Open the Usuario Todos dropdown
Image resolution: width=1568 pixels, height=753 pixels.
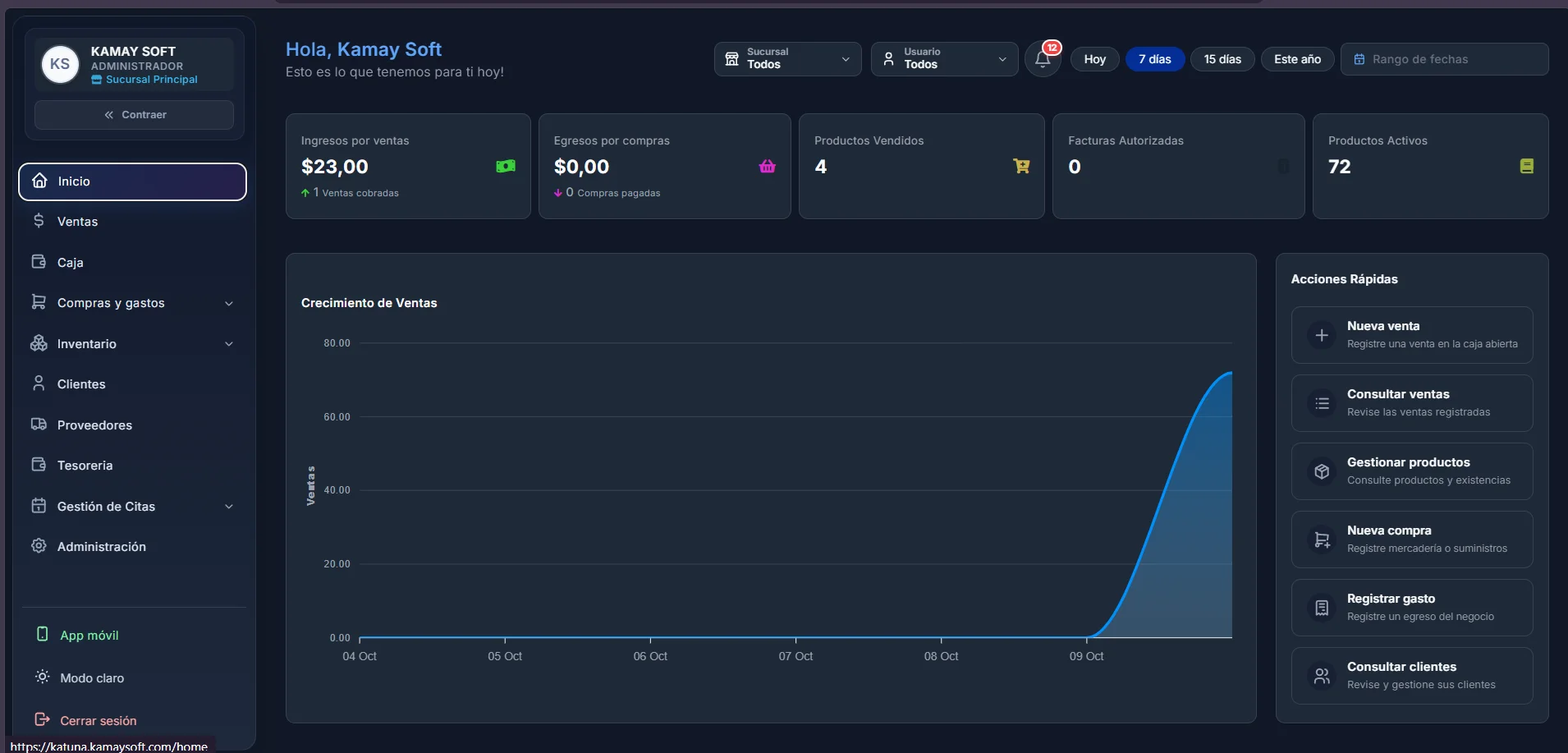(x=944, y=59)
